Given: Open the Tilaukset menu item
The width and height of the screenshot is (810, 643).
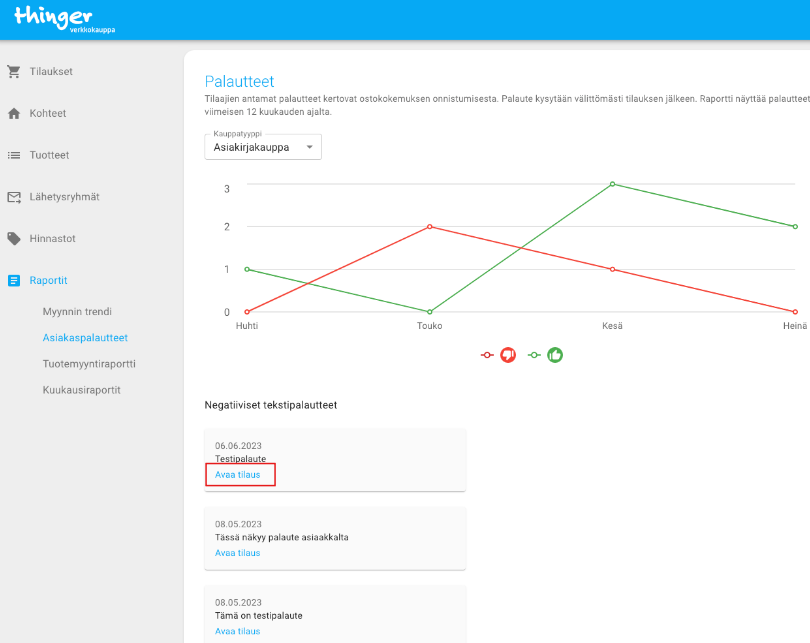Looking at the screenshot, I should pos(51,71).
